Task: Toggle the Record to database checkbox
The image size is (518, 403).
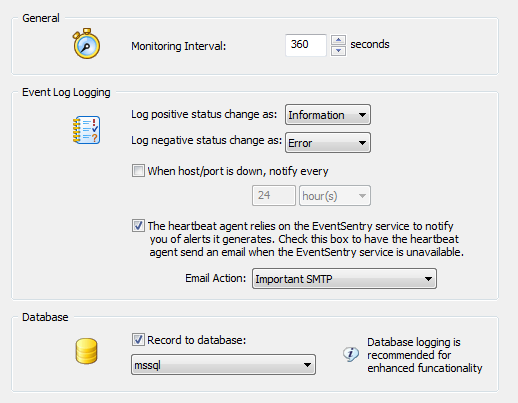Action: click(138, 340)
